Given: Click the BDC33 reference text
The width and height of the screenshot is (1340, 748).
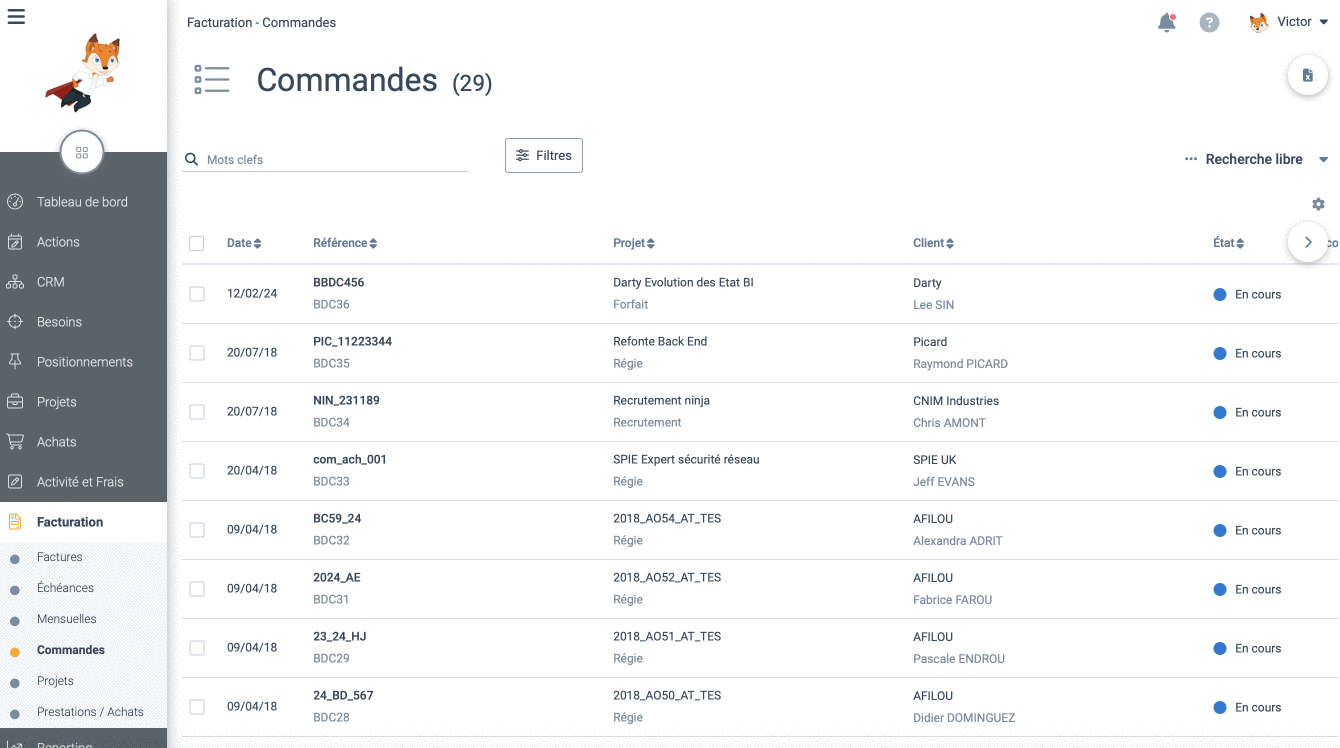Looking at the screenshot, I should [331, 482].
